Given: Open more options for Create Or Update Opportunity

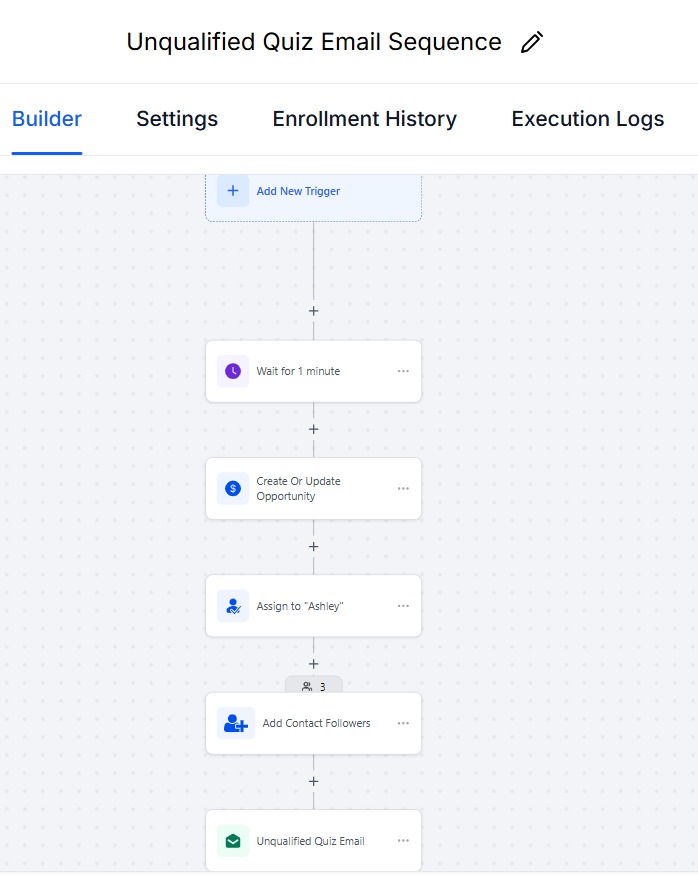Looking at the screenshot, I should click(x=403, y=488).
